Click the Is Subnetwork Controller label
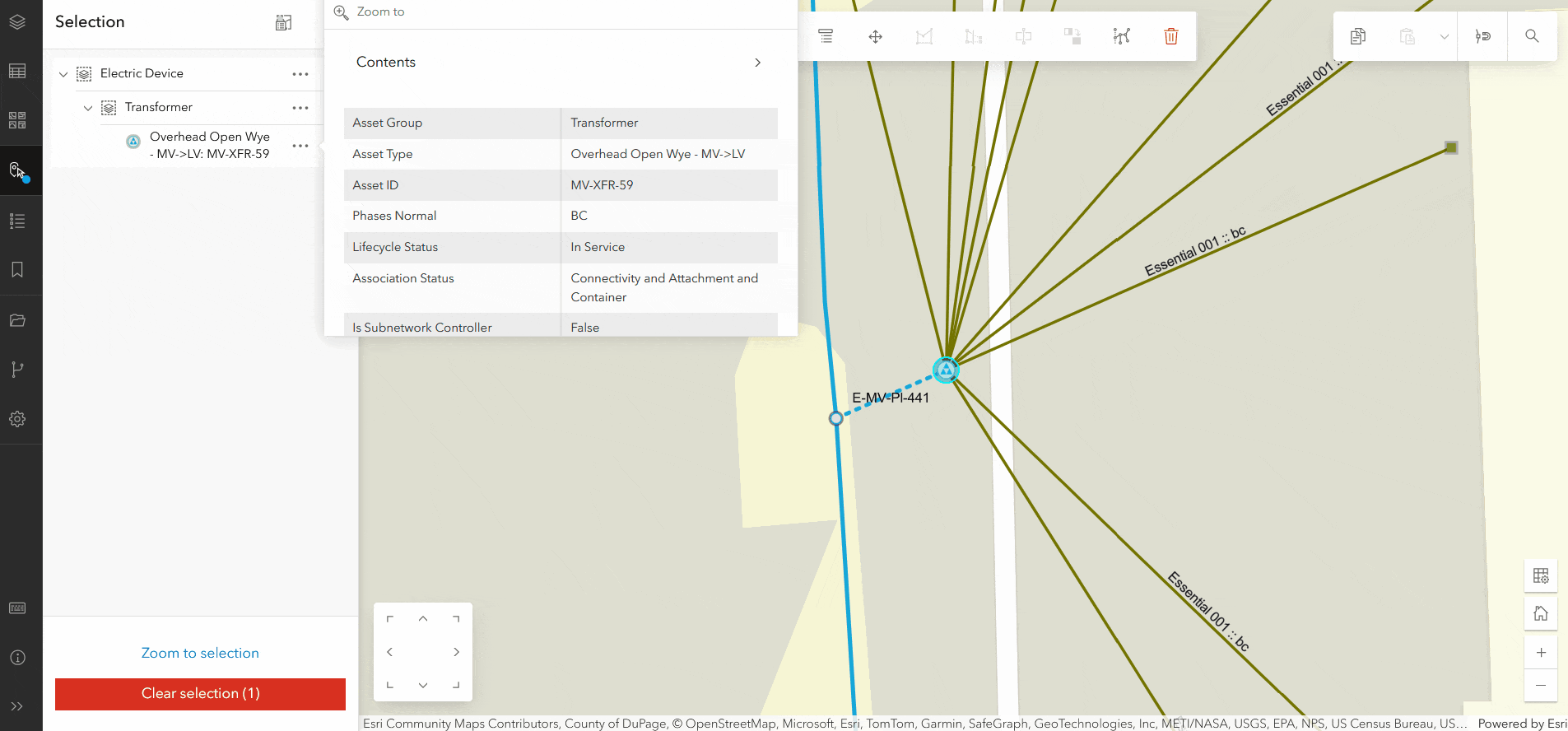Viewport: 1568px width, 731px height. click(422, 328)
